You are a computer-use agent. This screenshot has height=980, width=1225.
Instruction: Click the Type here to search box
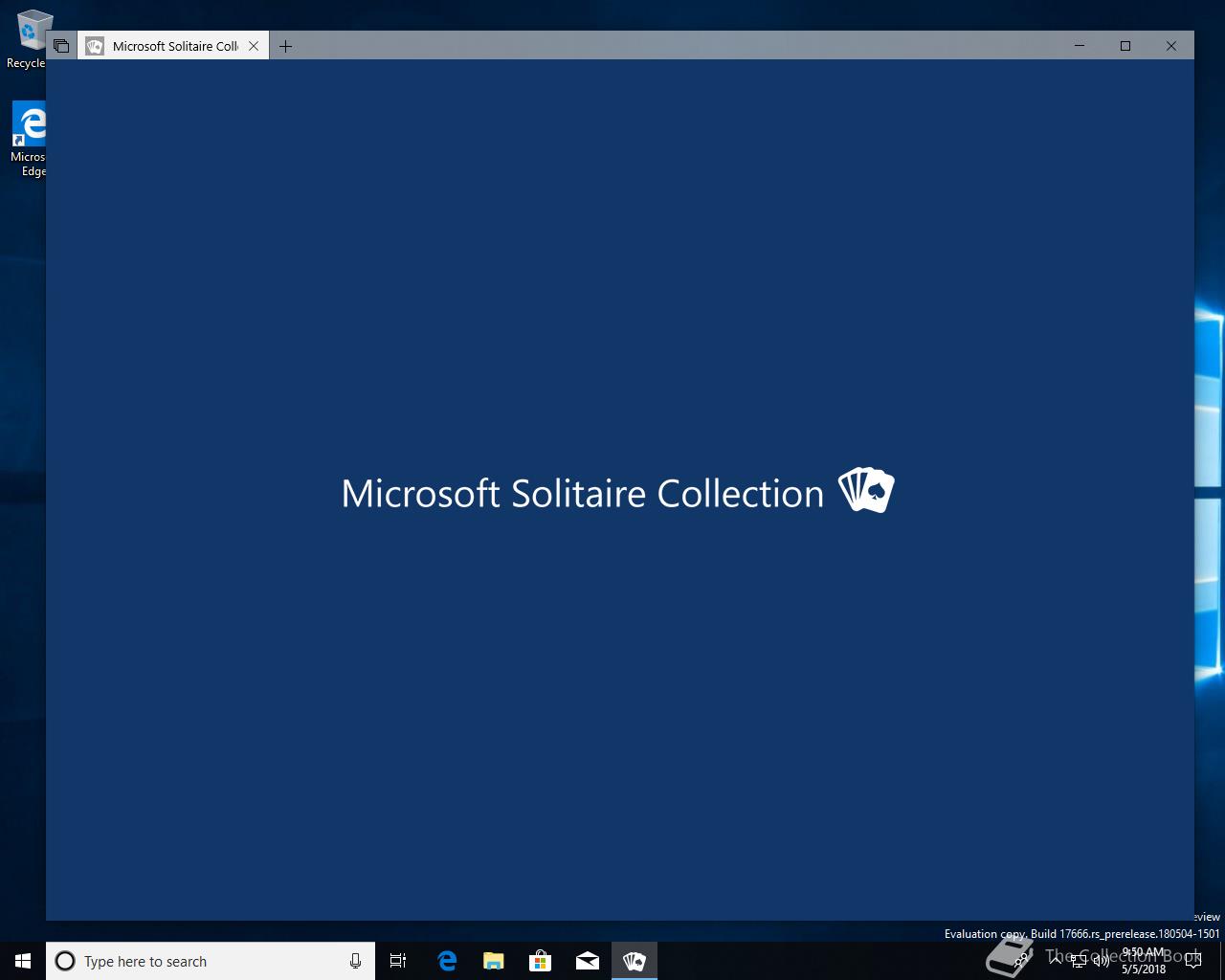[x=211, y=961]
